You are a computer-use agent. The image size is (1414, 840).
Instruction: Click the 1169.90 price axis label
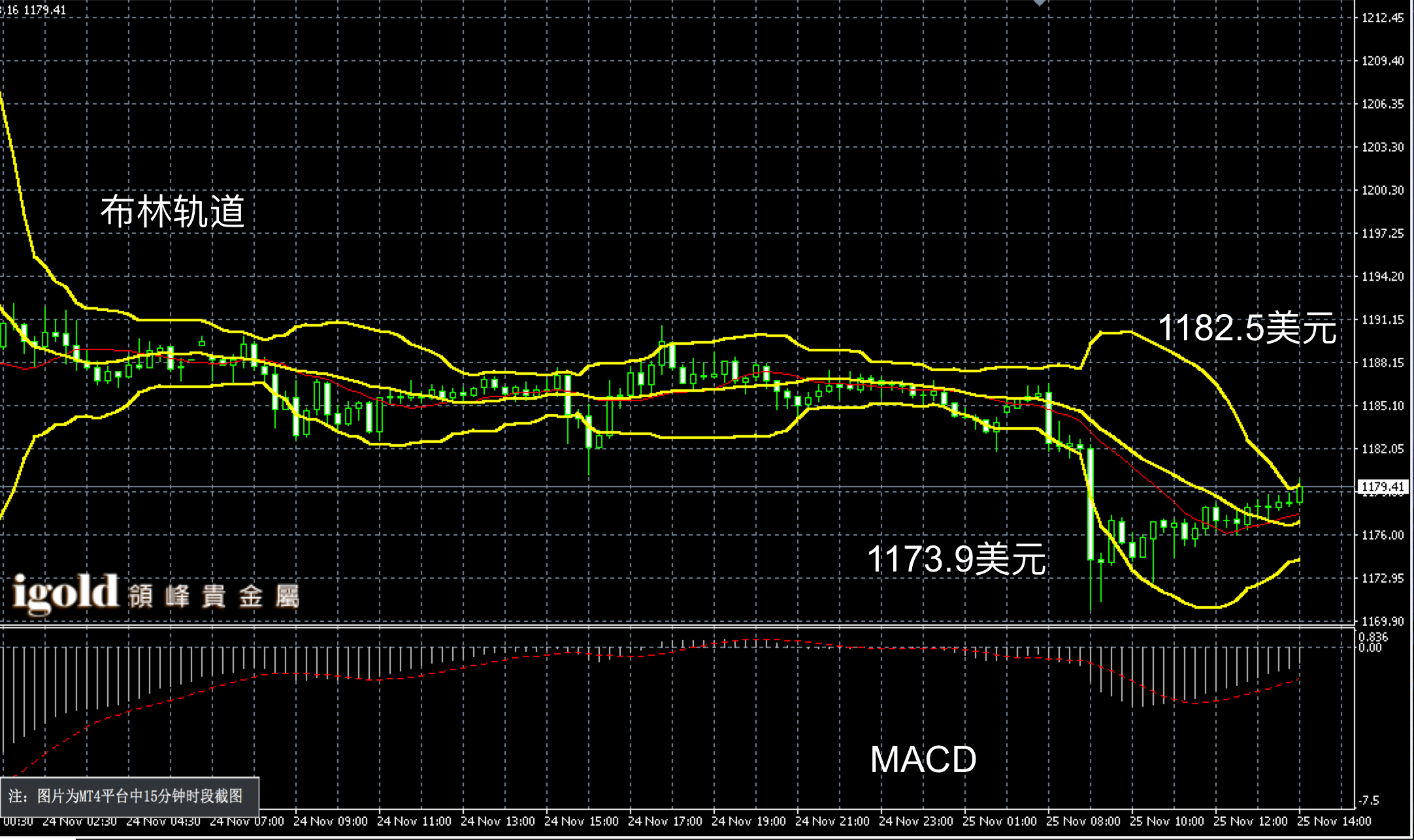tap(1383, 621)
